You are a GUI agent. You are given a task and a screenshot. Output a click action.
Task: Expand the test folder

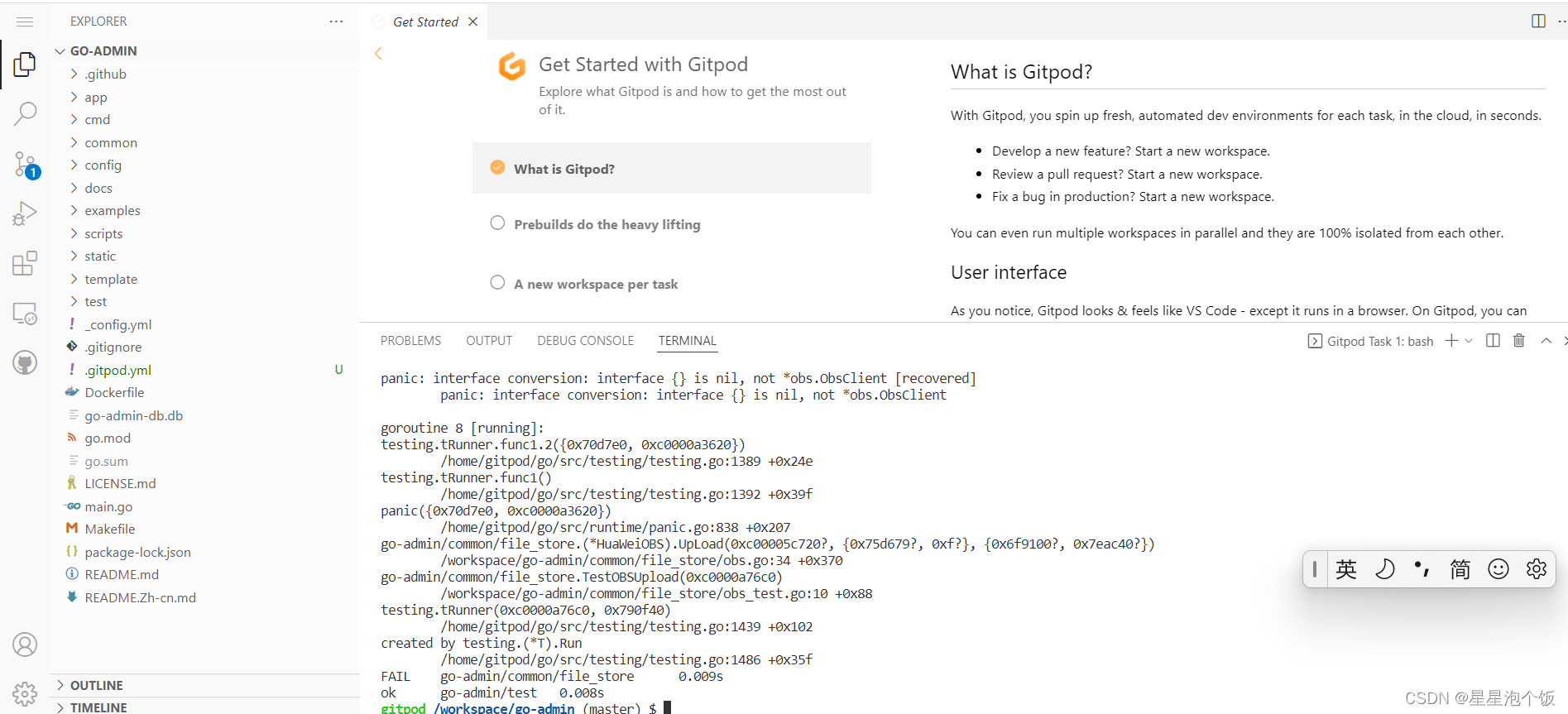coord(204,301)
